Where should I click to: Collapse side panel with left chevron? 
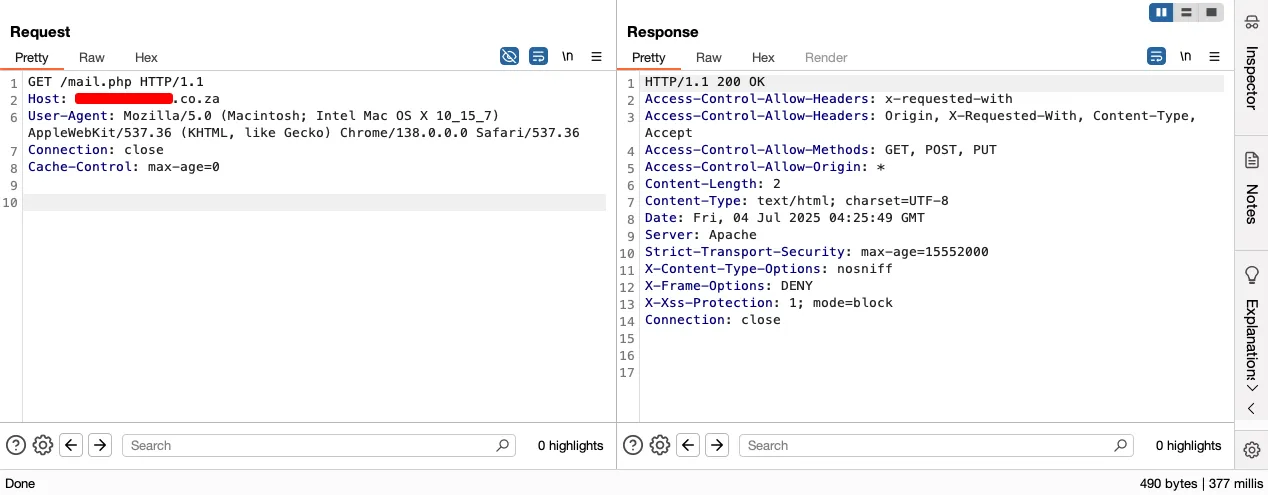click(x=1251, y=409)
